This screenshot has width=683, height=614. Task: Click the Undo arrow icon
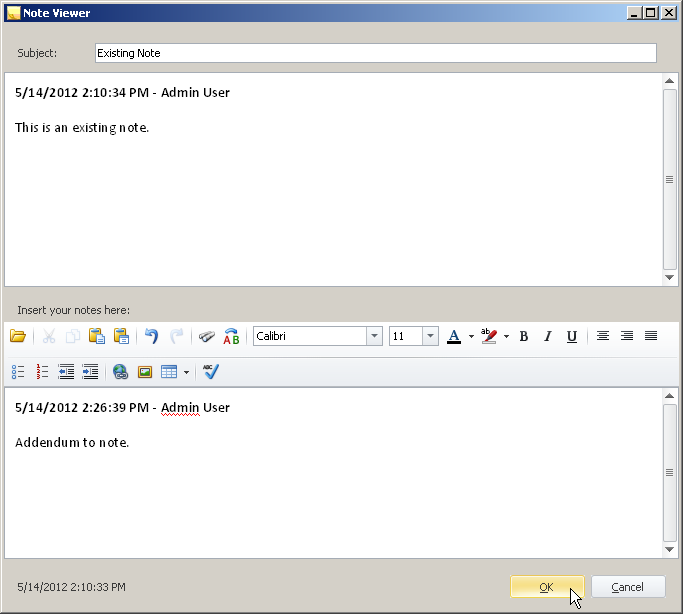coord(151,337)
